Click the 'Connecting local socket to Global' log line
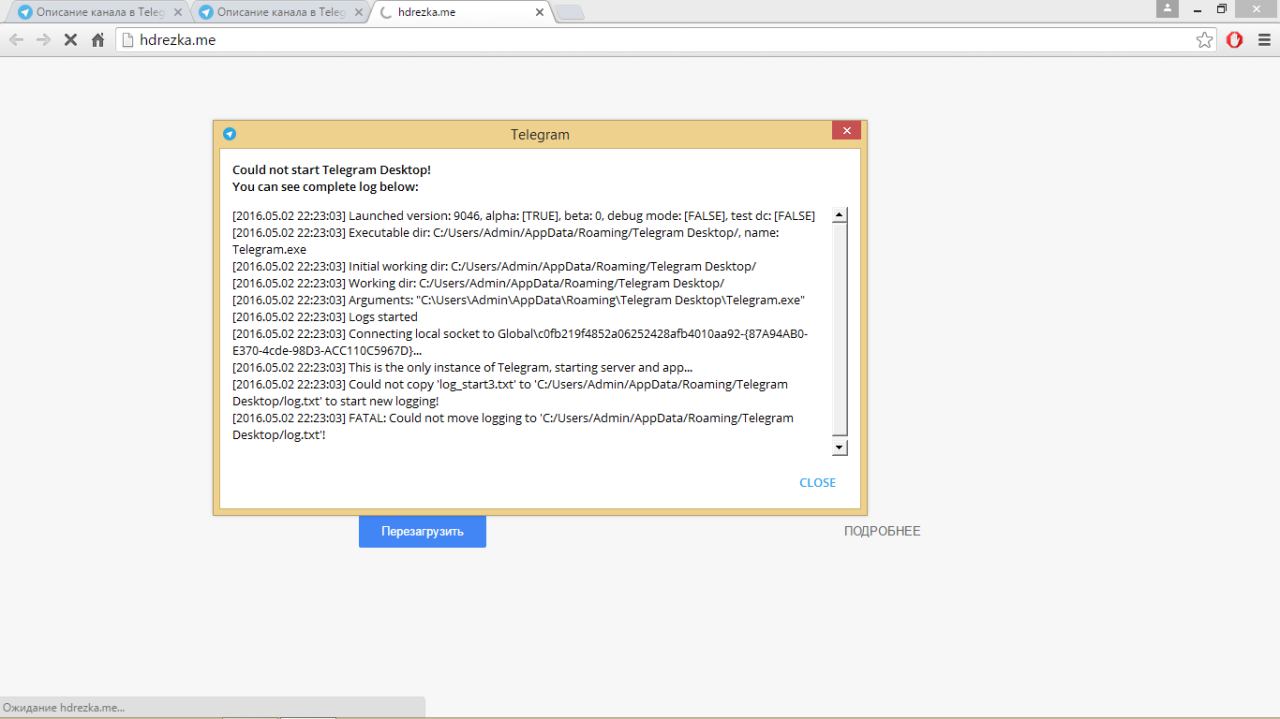 (520, 342)
